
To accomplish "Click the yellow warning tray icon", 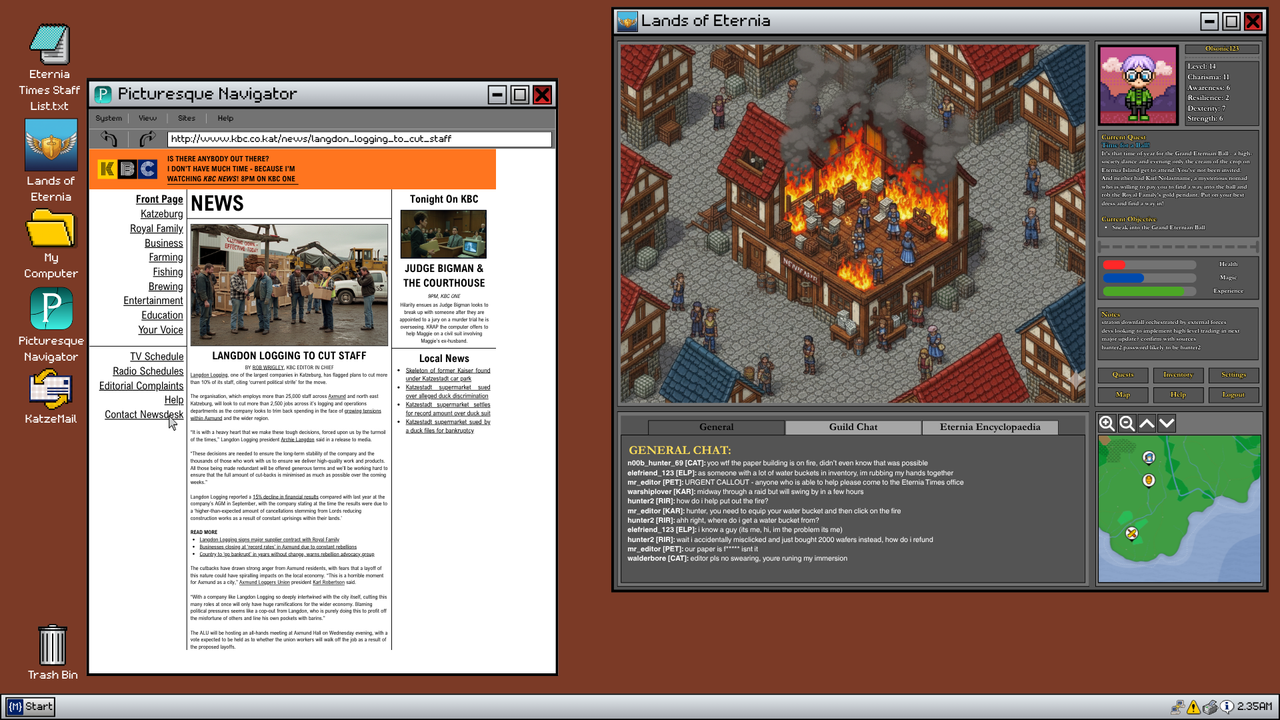I will coord(1194,707).
